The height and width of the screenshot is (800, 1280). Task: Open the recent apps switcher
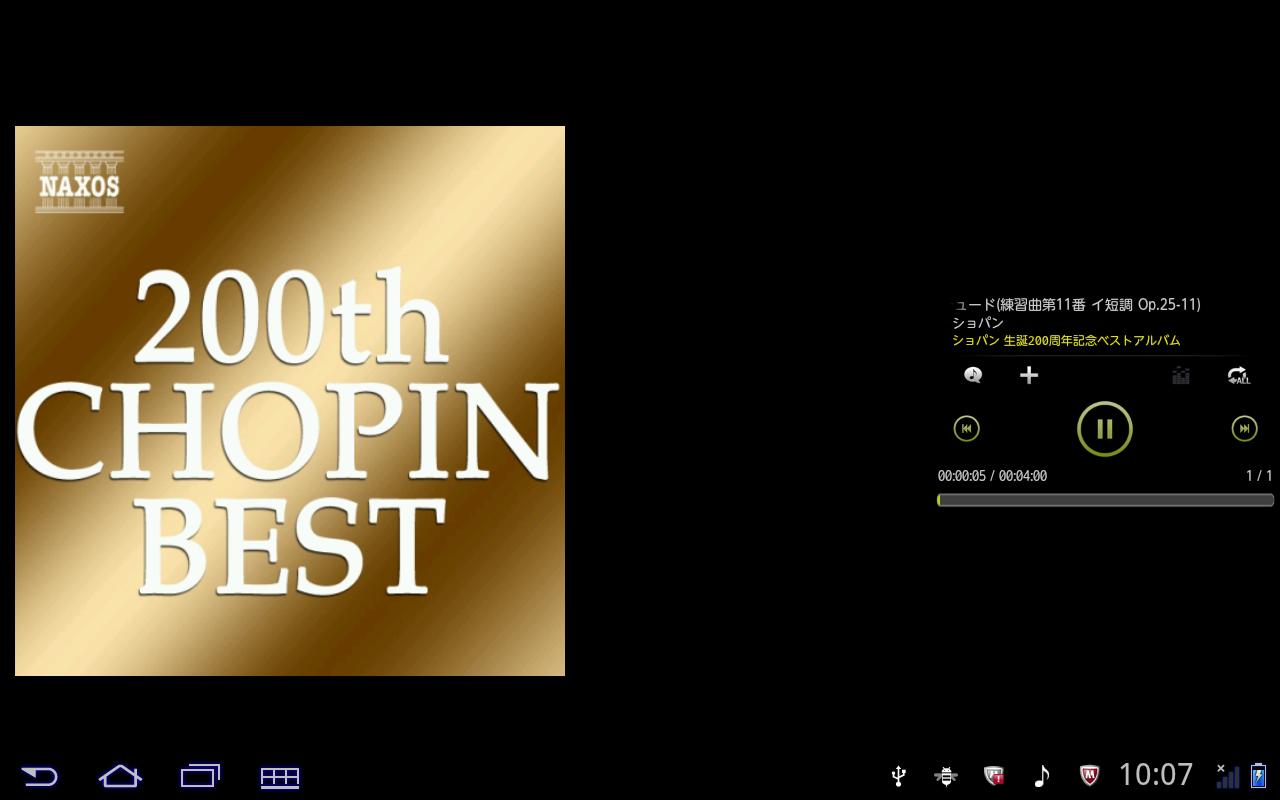pos(200,776)
